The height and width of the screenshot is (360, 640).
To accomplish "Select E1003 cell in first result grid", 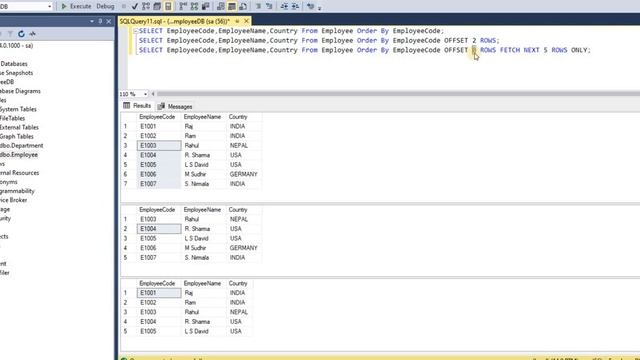I will (159, 146).
